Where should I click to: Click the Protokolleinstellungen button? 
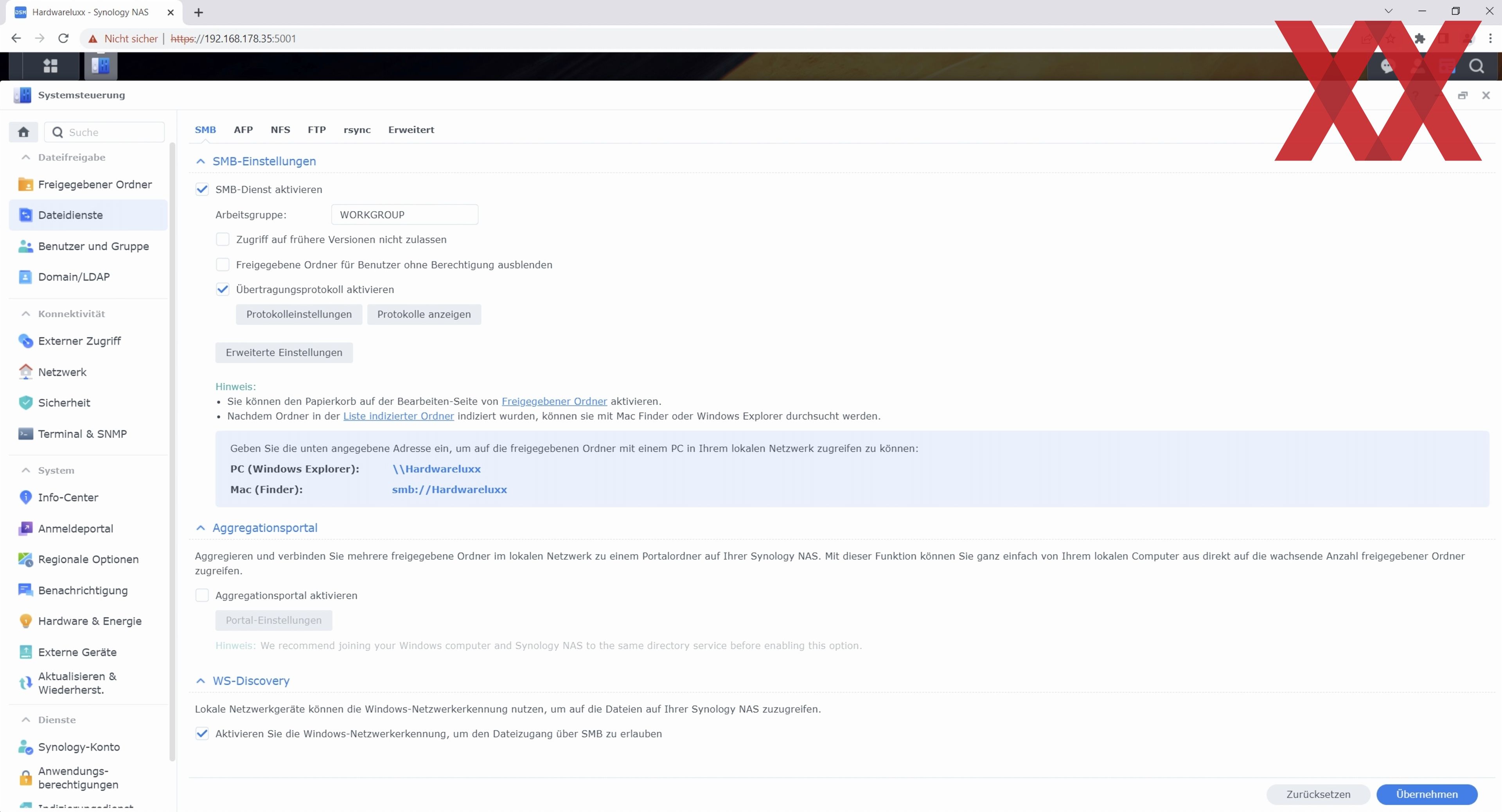299,314
